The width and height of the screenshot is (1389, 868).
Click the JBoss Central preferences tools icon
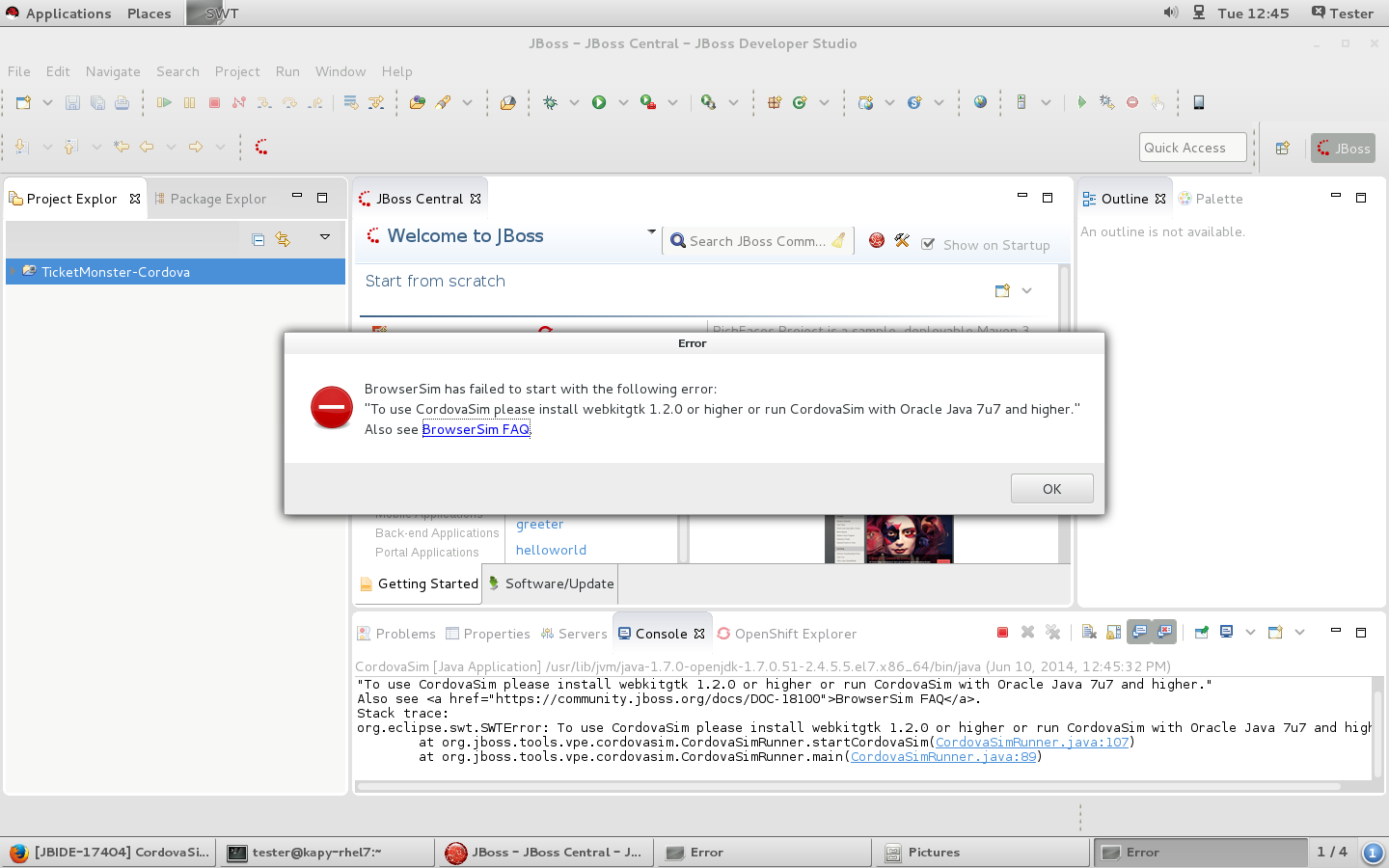click(902, 240)
